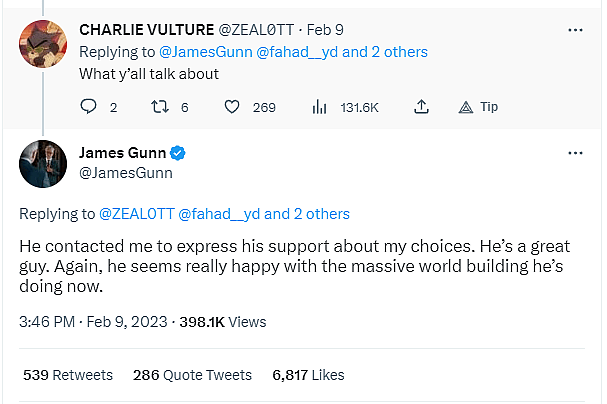The width and height of the screenshot is (607, 404).
Task: Like the Charlie Vulture tweet
Action: [233, 107]
